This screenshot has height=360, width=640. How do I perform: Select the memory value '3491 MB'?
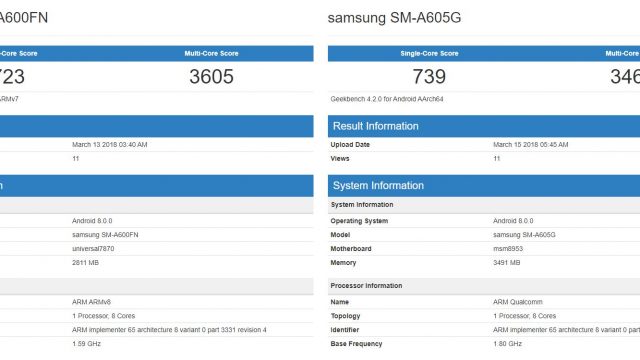tap(506, 262)
